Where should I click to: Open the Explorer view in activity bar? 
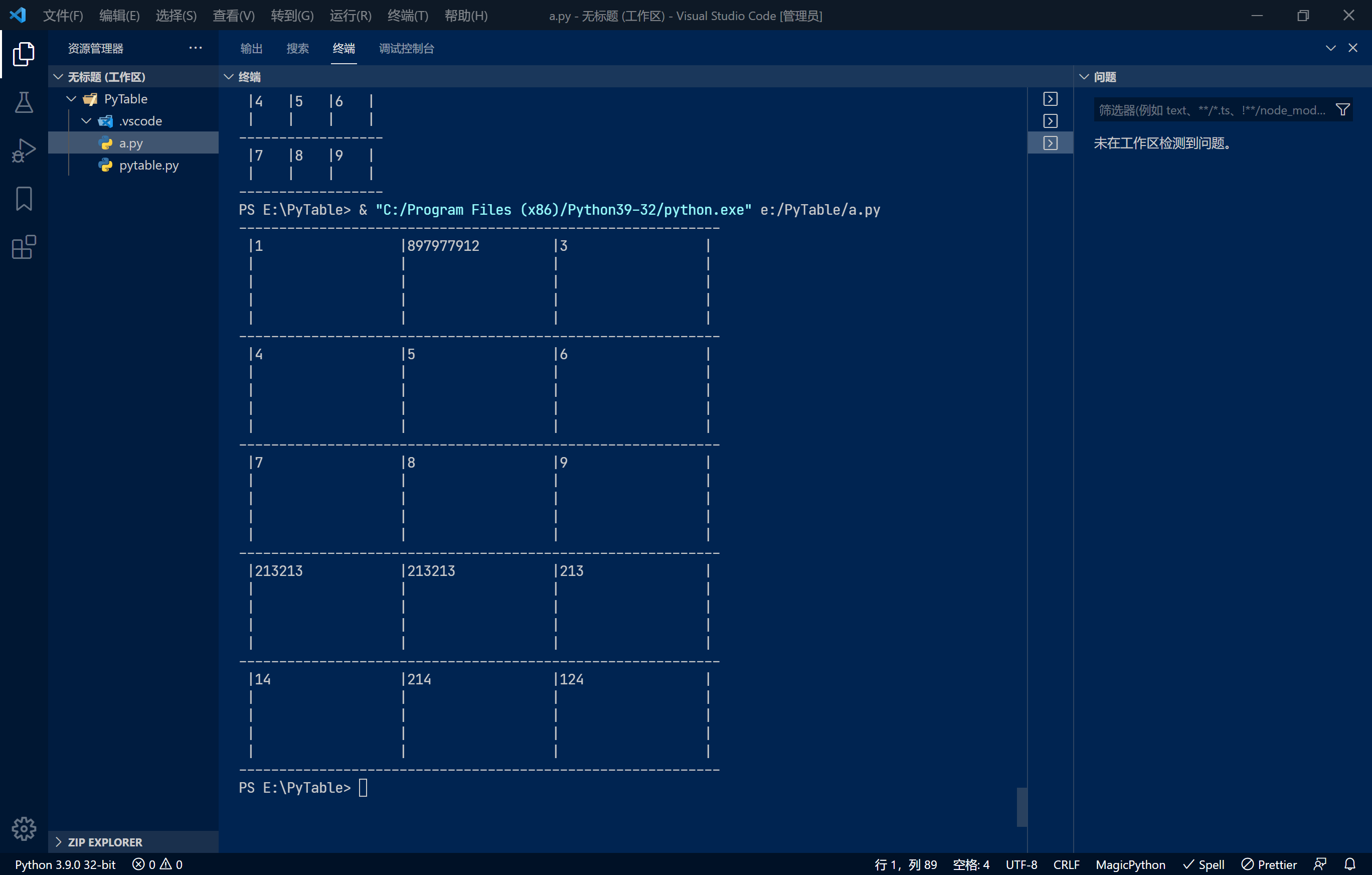pyautogui.click(x=24, y=54)
